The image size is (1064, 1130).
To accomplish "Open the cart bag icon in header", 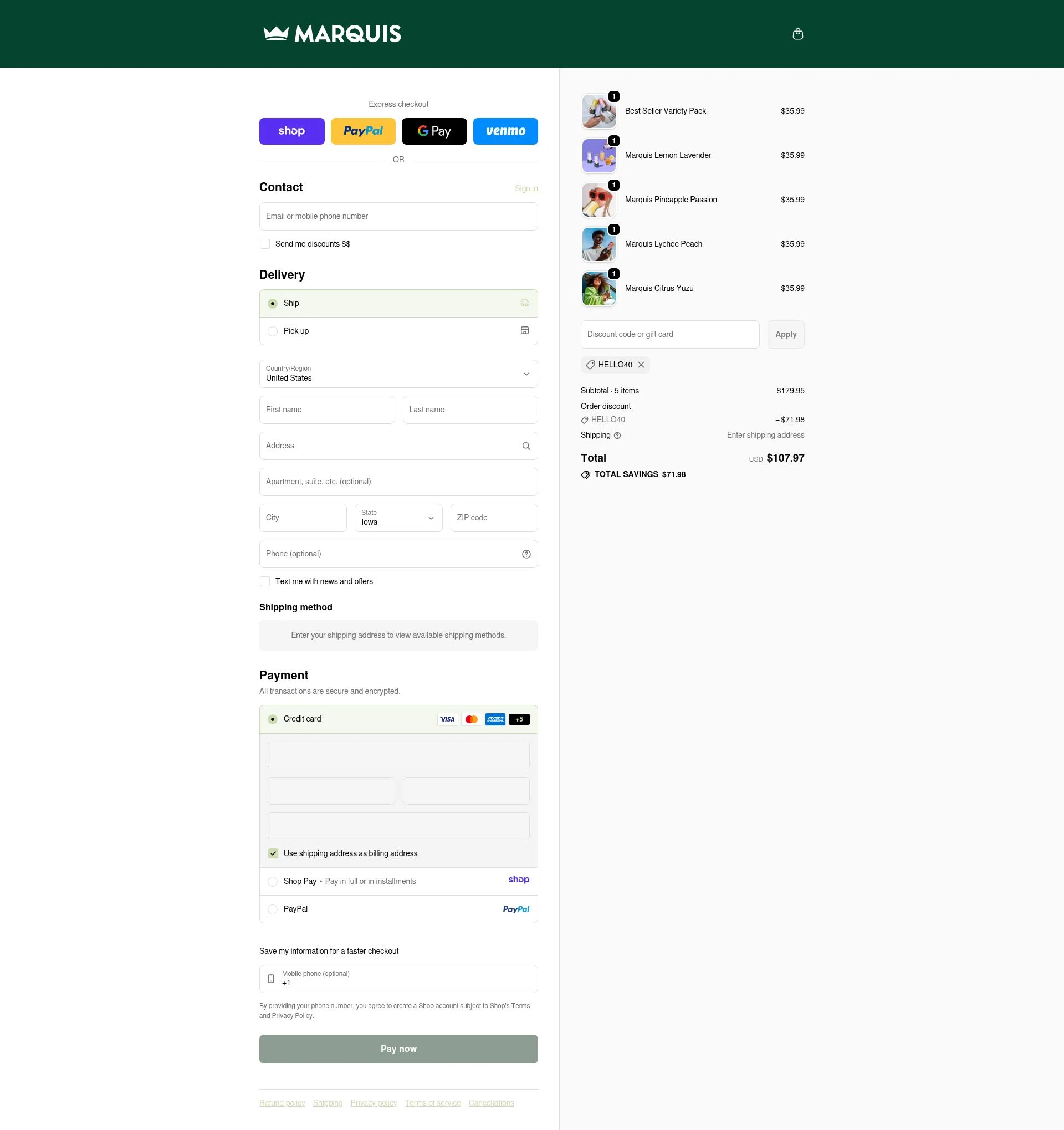I will point(797,34).
